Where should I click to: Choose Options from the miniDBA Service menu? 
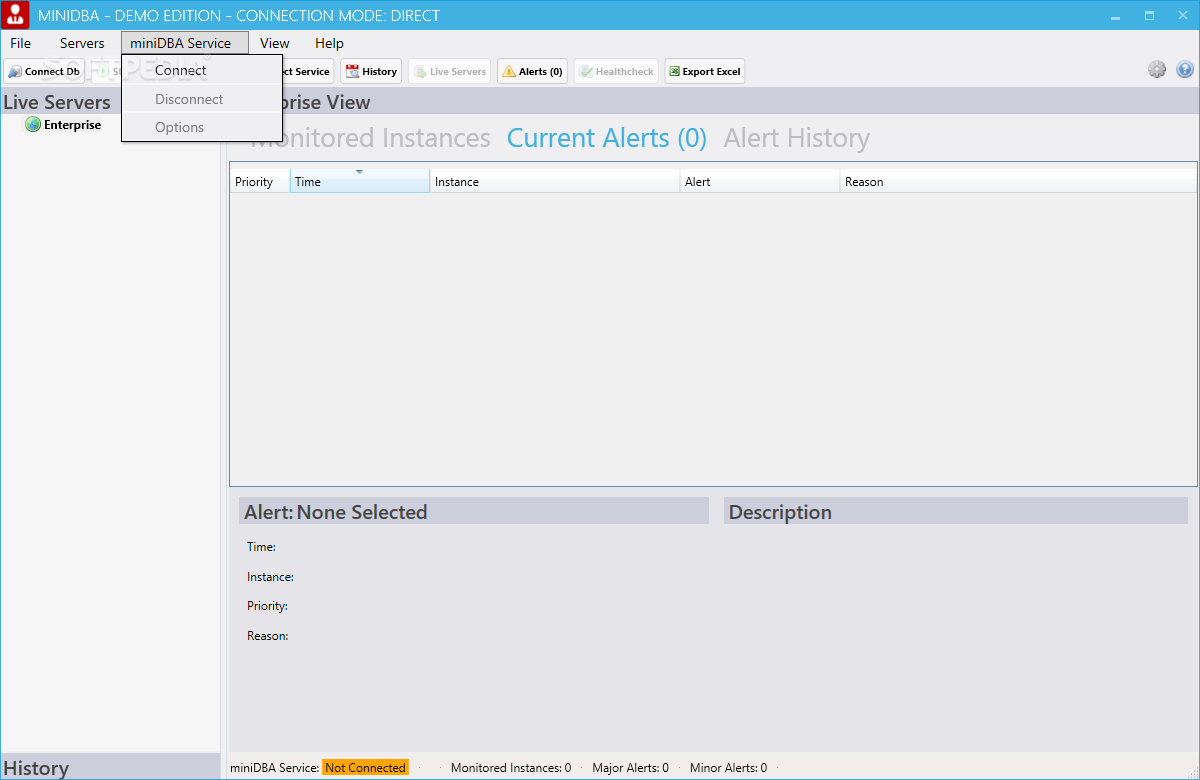pos(202,127)
